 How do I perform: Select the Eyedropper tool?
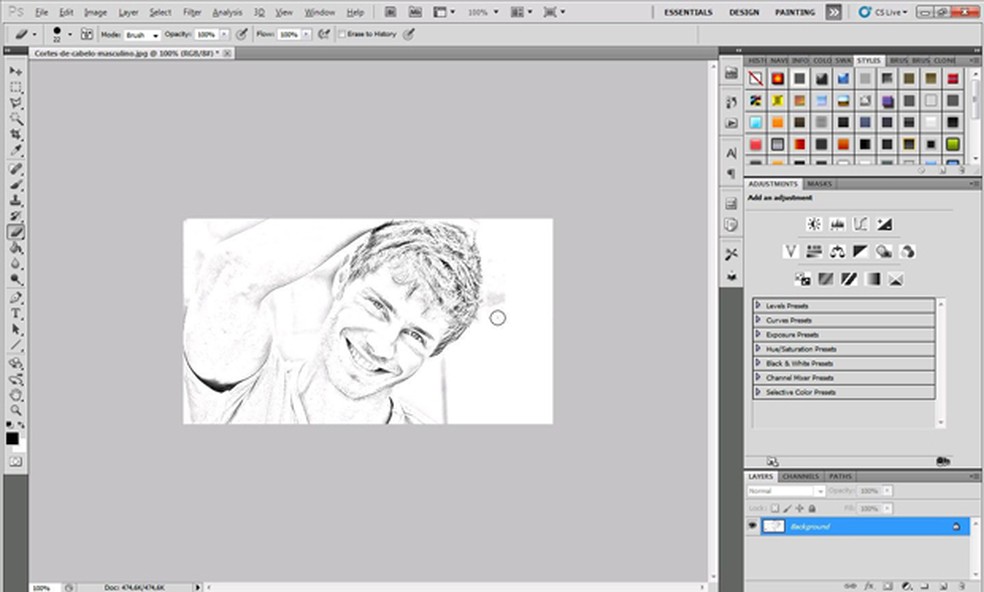tap(16, 150)
